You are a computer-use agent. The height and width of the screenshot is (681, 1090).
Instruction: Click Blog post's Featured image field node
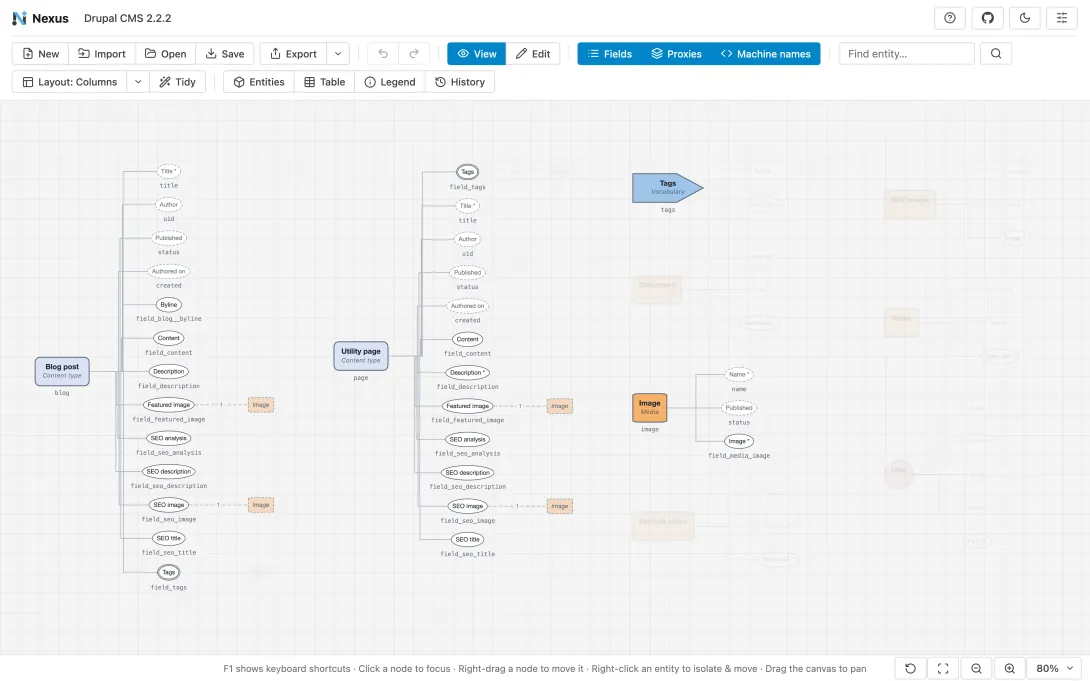click(168, 405)
